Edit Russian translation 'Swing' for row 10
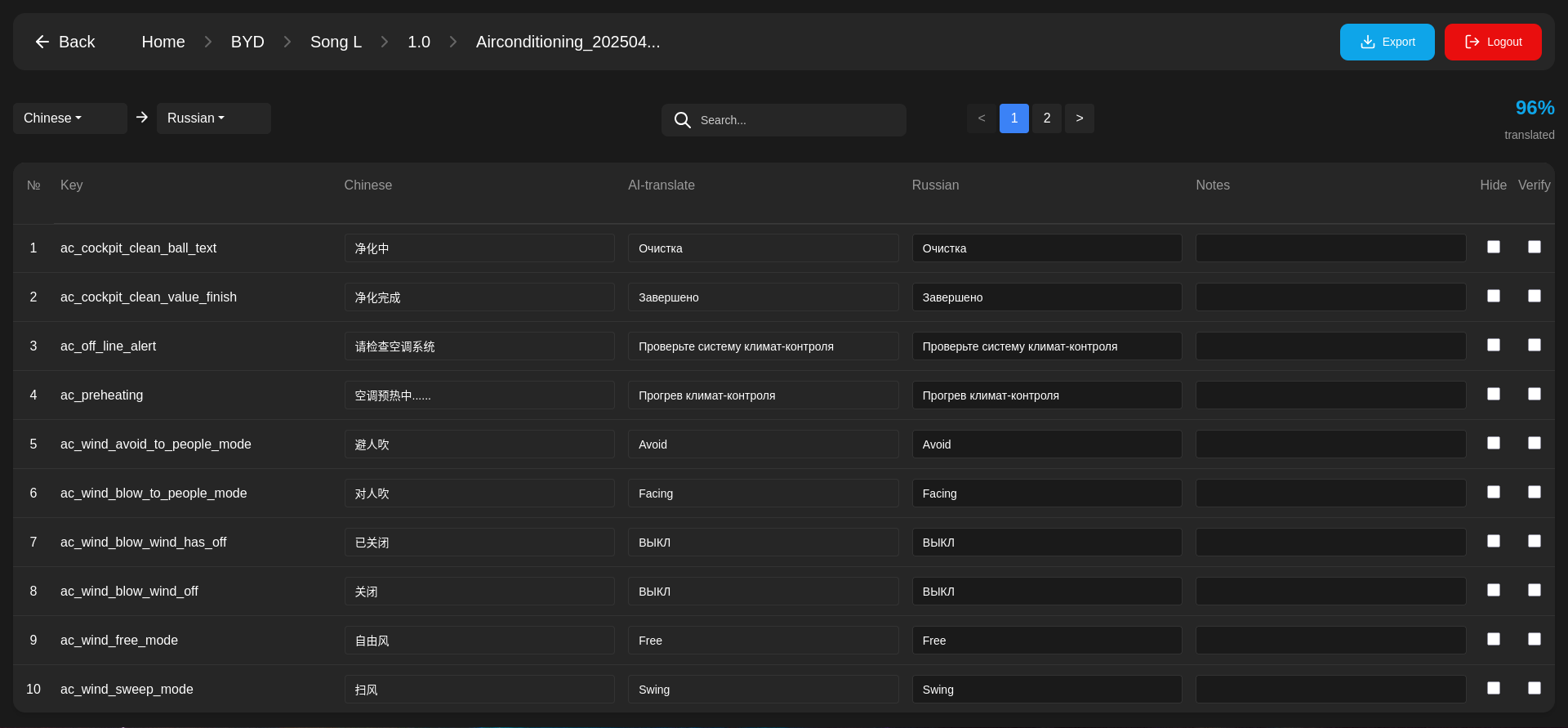 [x=1047, y=690]
